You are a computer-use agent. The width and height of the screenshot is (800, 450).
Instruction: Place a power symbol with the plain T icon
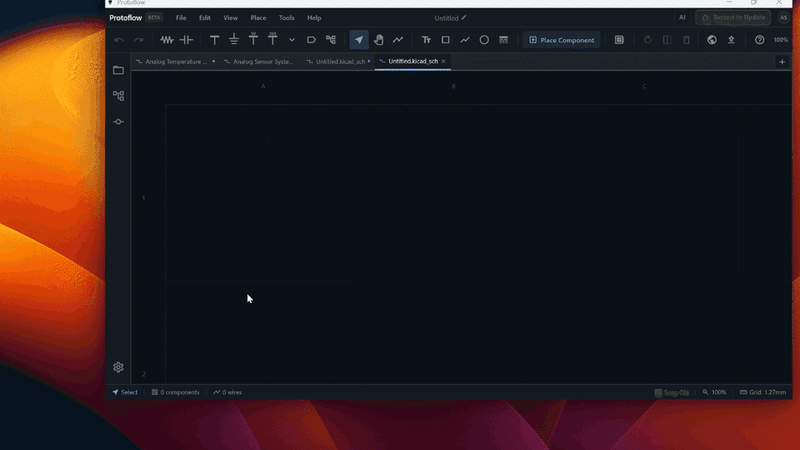click(x=215, y=40)
